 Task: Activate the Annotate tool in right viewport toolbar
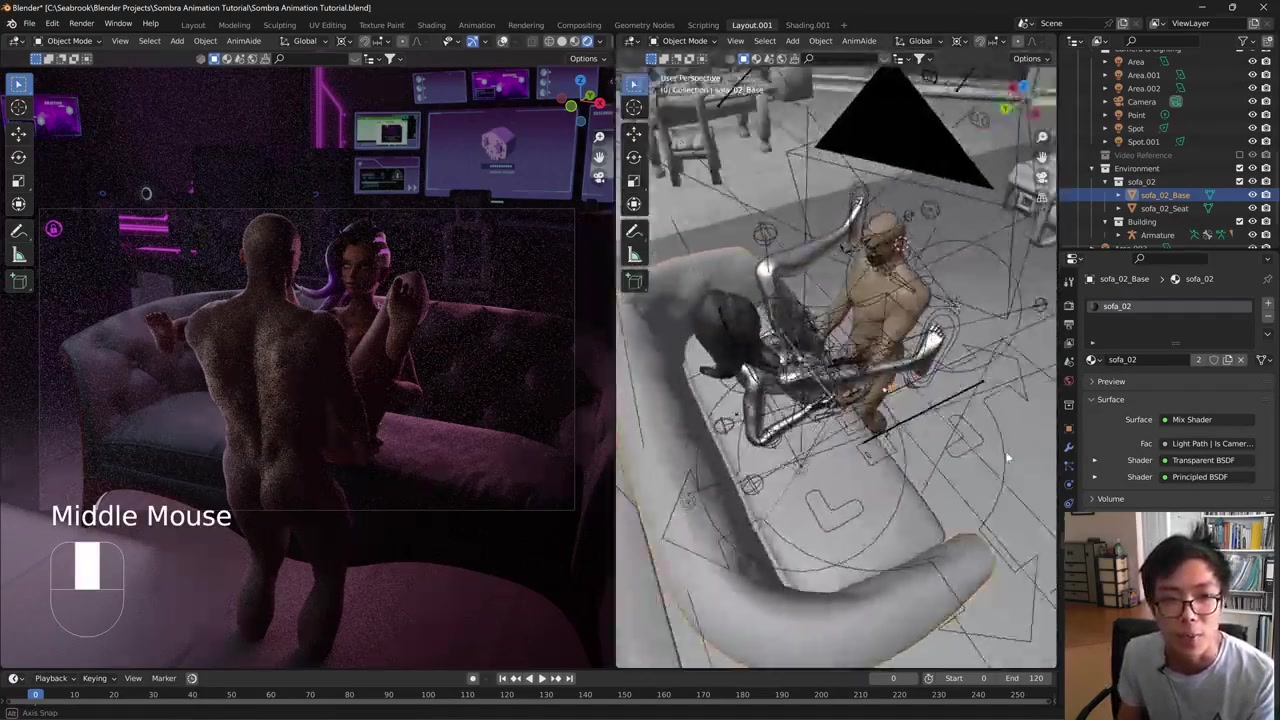click(x=634, y=231)
